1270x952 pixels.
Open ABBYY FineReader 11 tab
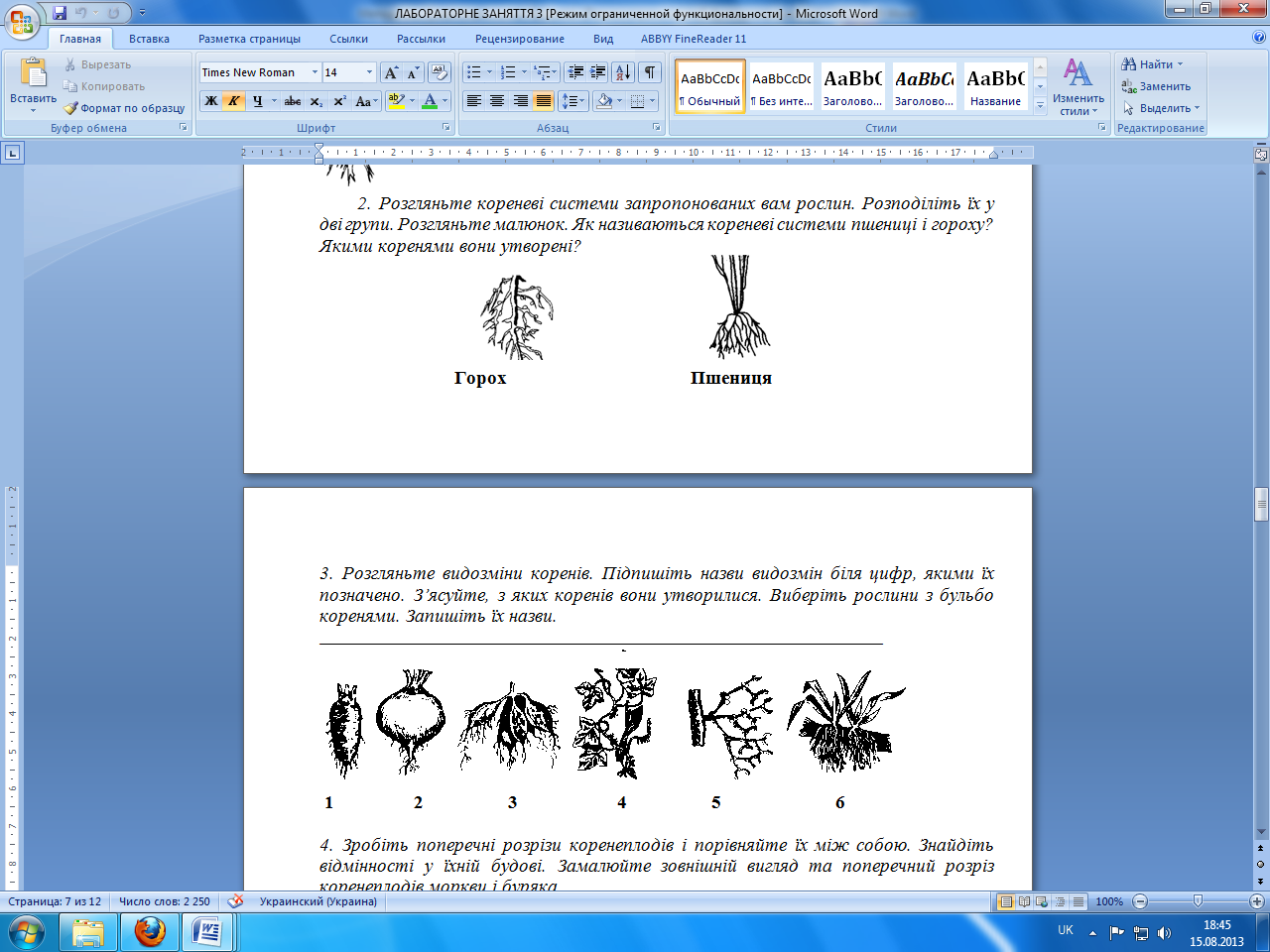point(694,39)
